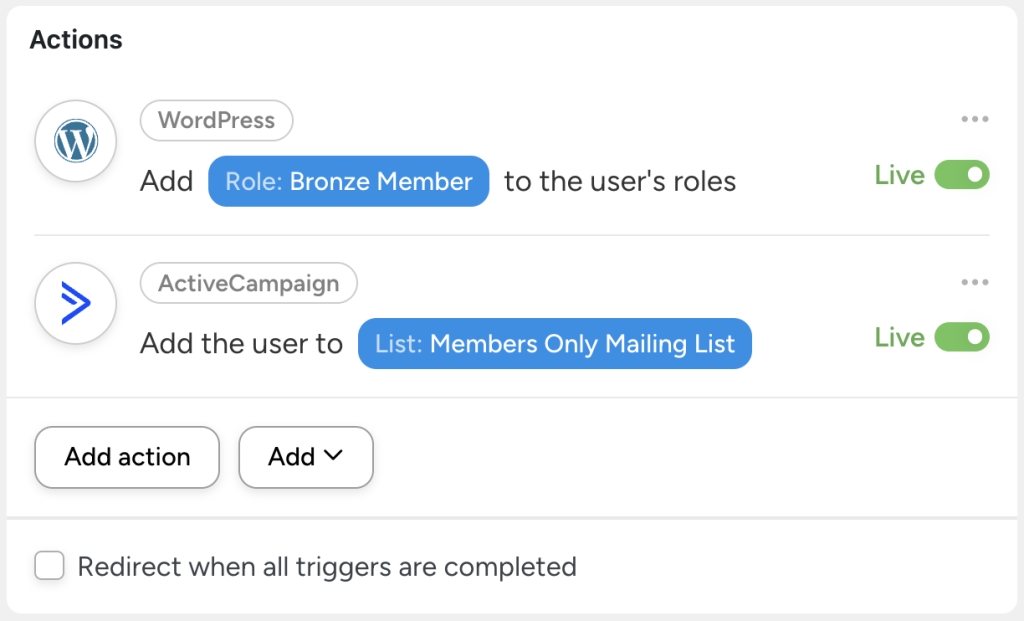Image resolution: width=1024 pixels, height=621 pixels.
Task: Enable Redirect when all triggers are completed
Action: (x=49, y=566)
